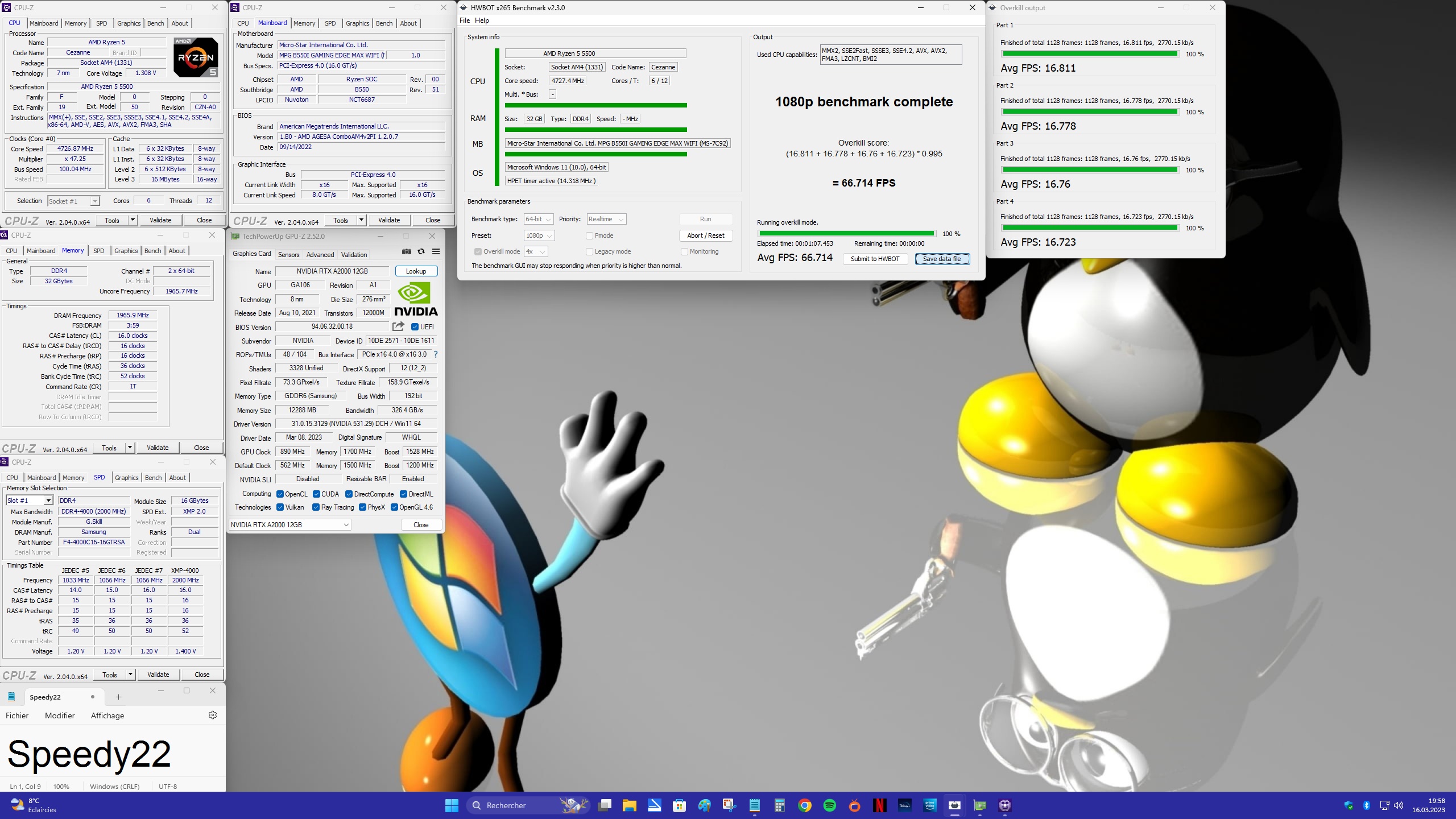This screenshot has width=1456, height=819.
Task: Toggle the CUDA checkbox
Action: pos(316,494)
